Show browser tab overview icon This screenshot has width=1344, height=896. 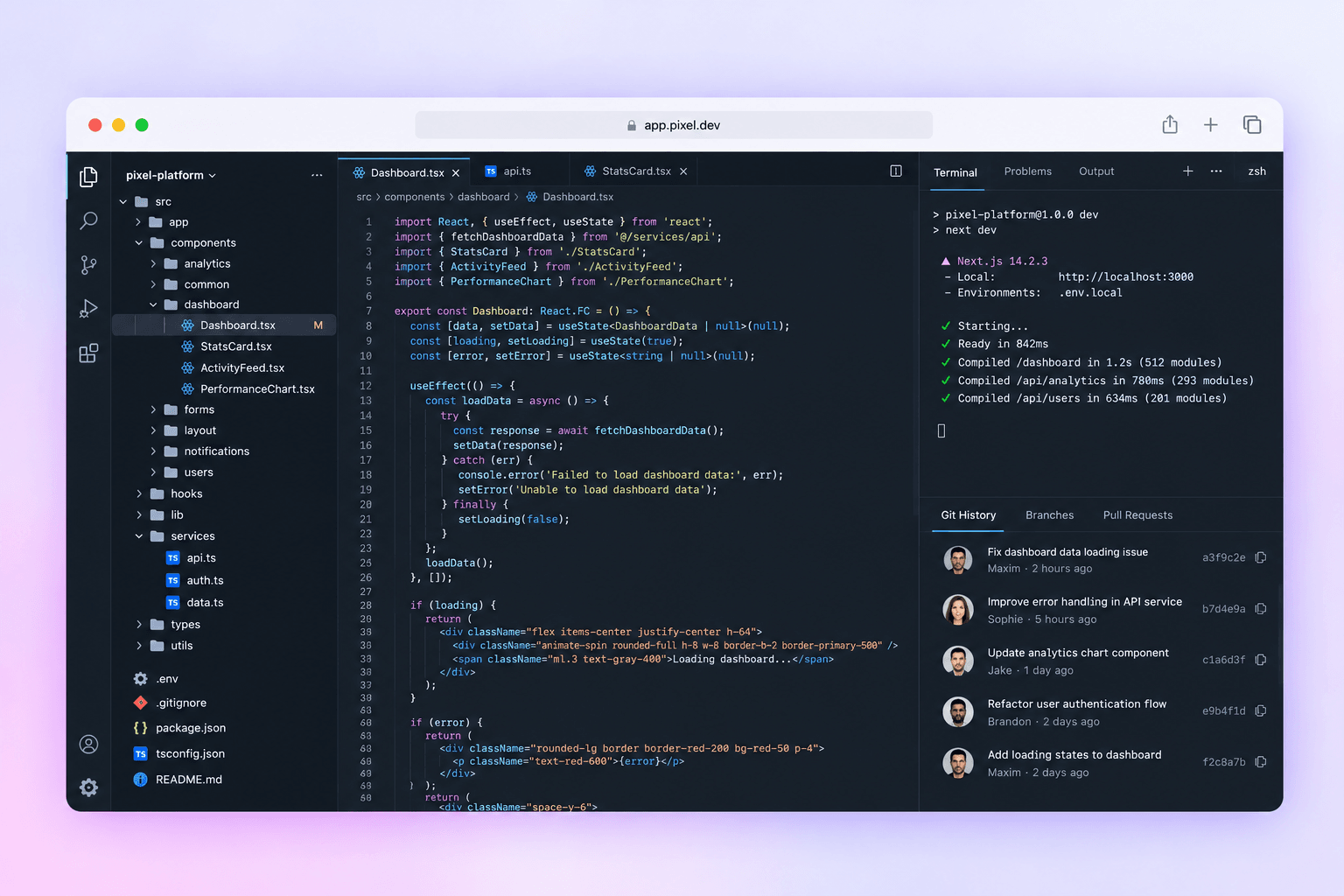point(1252,125)
